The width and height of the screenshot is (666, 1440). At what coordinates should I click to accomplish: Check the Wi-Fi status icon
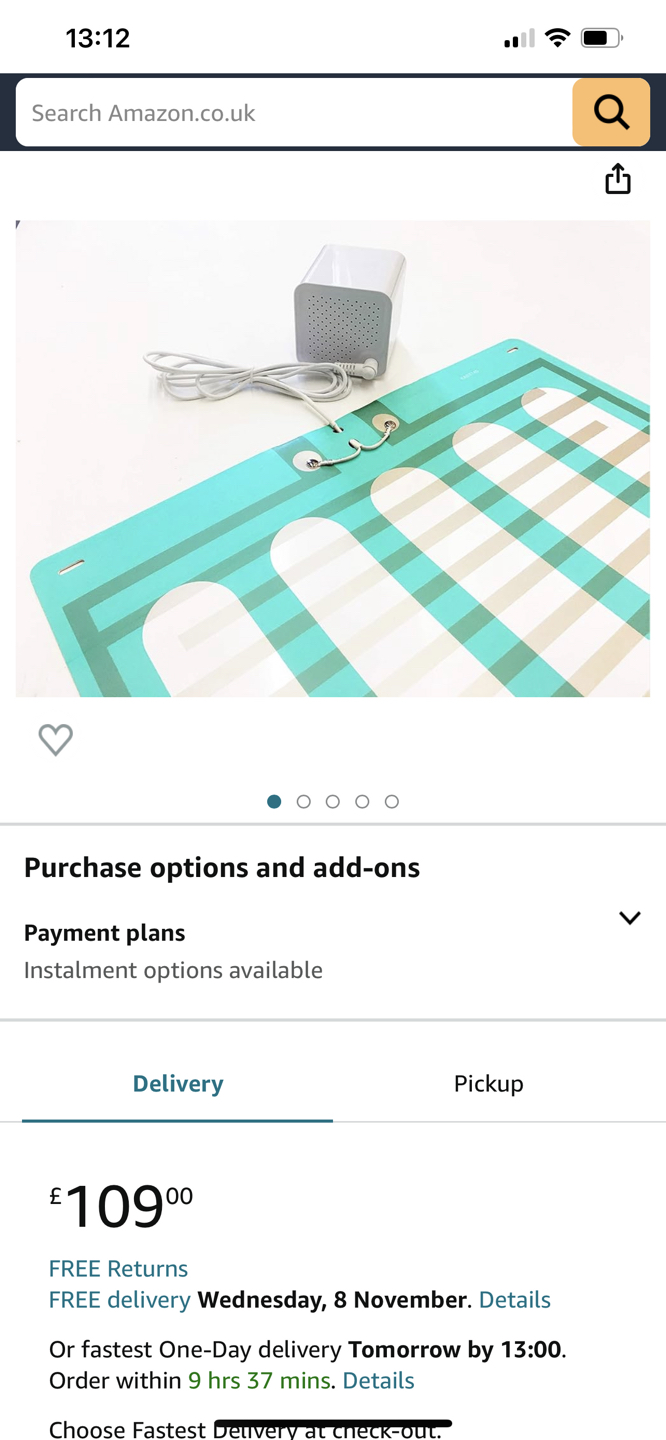coord(558,38)
